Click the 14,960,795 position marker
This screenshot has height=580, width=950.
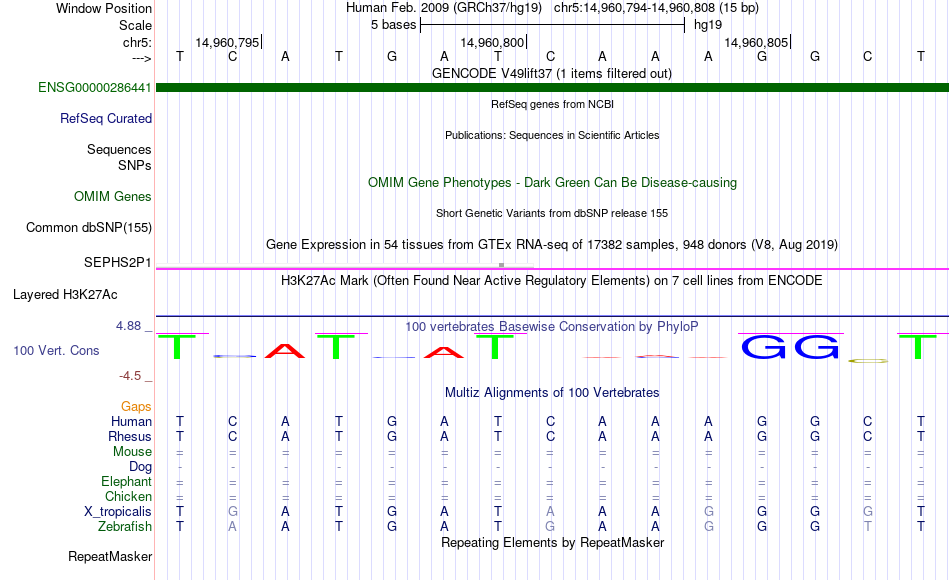point(227,42)
